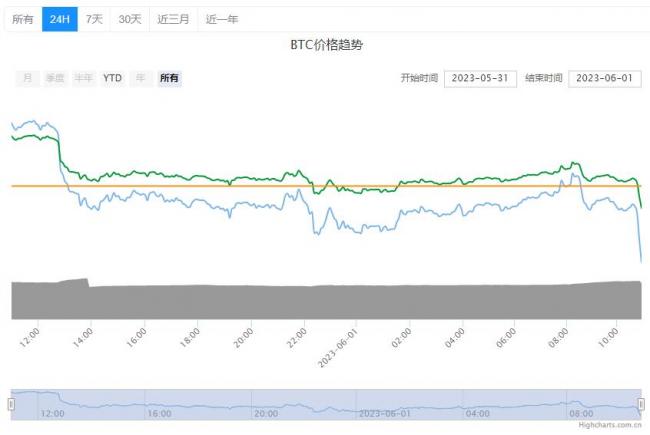Screen dimensions: 650x435
Task: Select the YTD range button
Action: pos(112,78)
